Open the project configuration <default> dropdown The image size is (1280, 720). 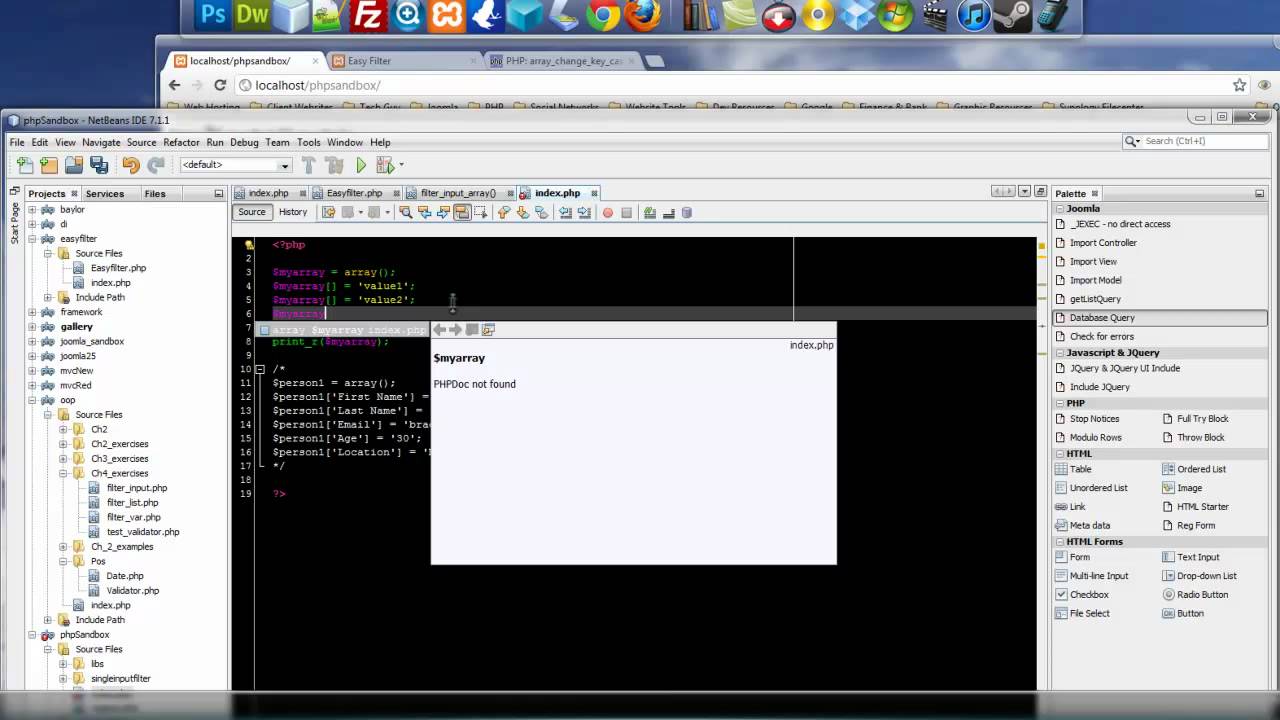click(x=236, y=165)
